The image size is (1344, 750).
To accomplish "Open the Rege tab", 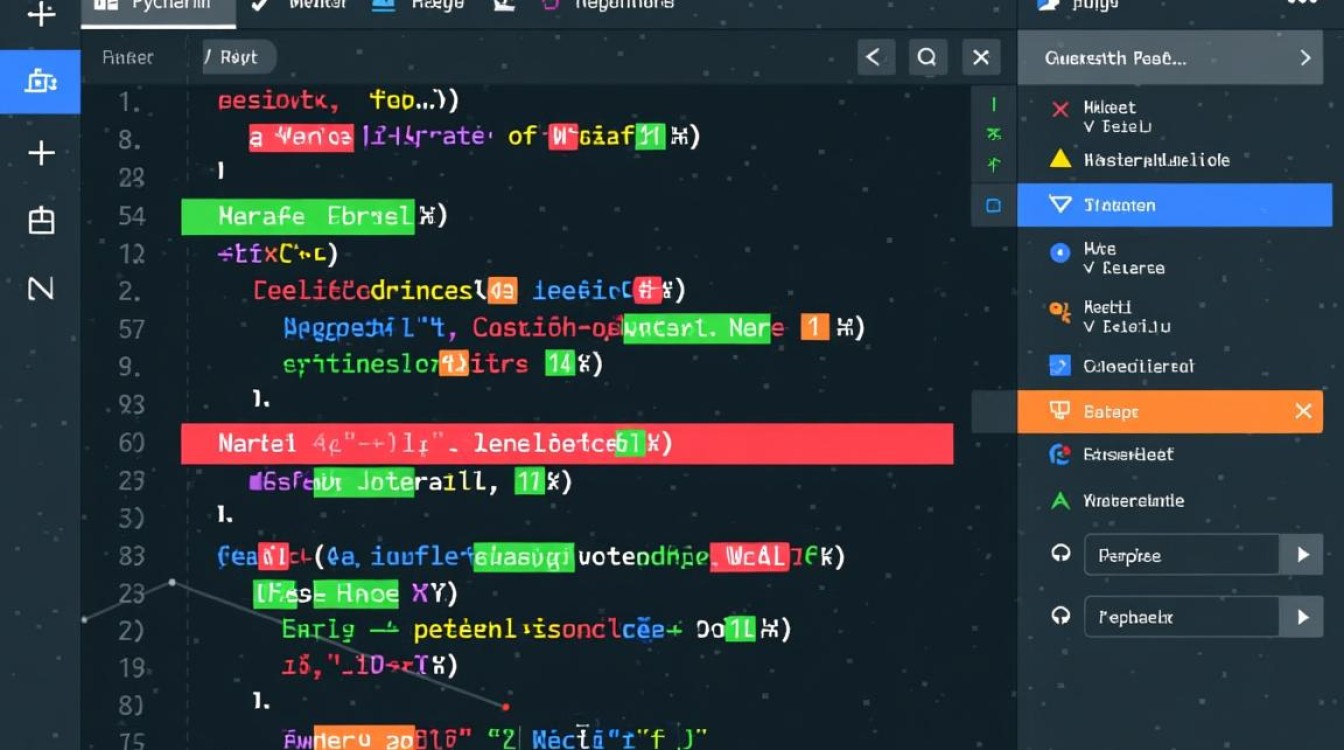I will click(418, 6).
